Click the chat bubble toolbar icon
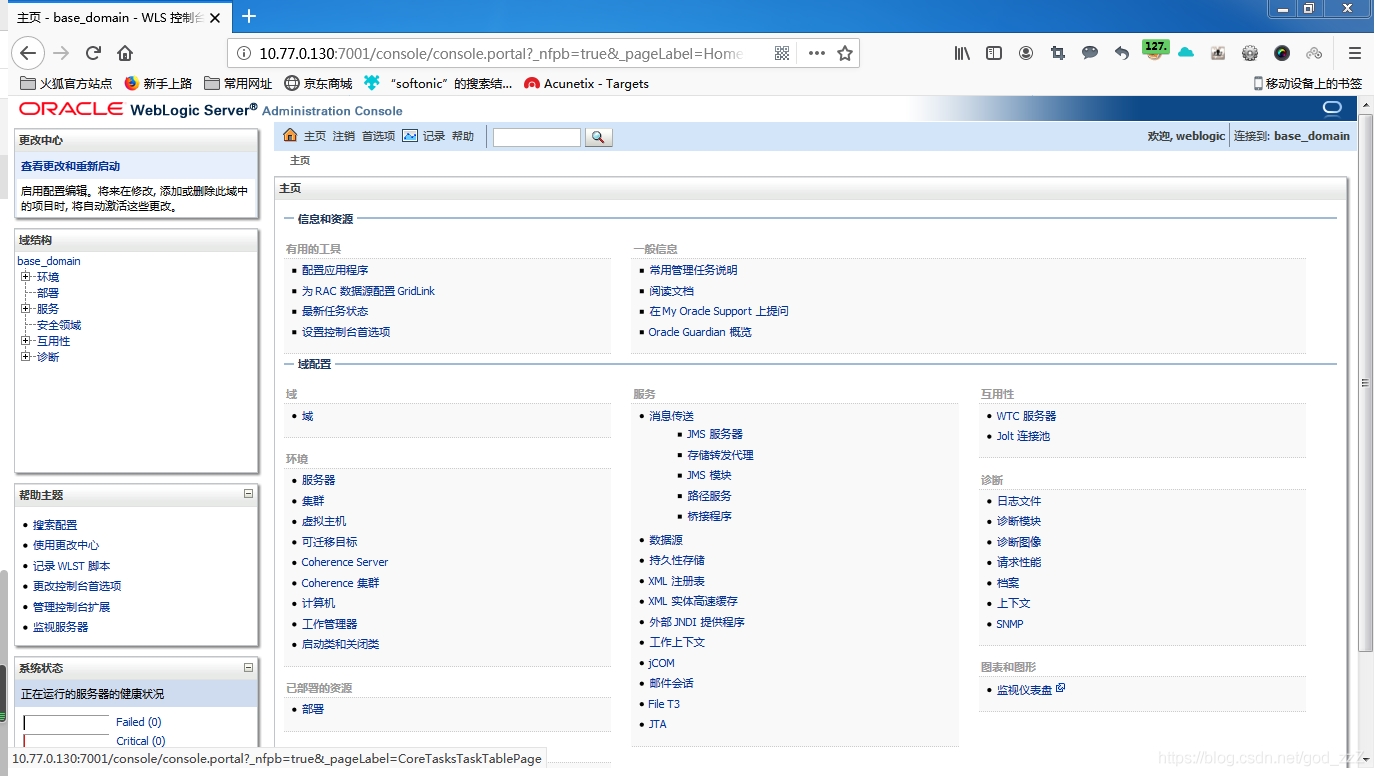This screenshot has width=1374, height=776. point(1090,53)
